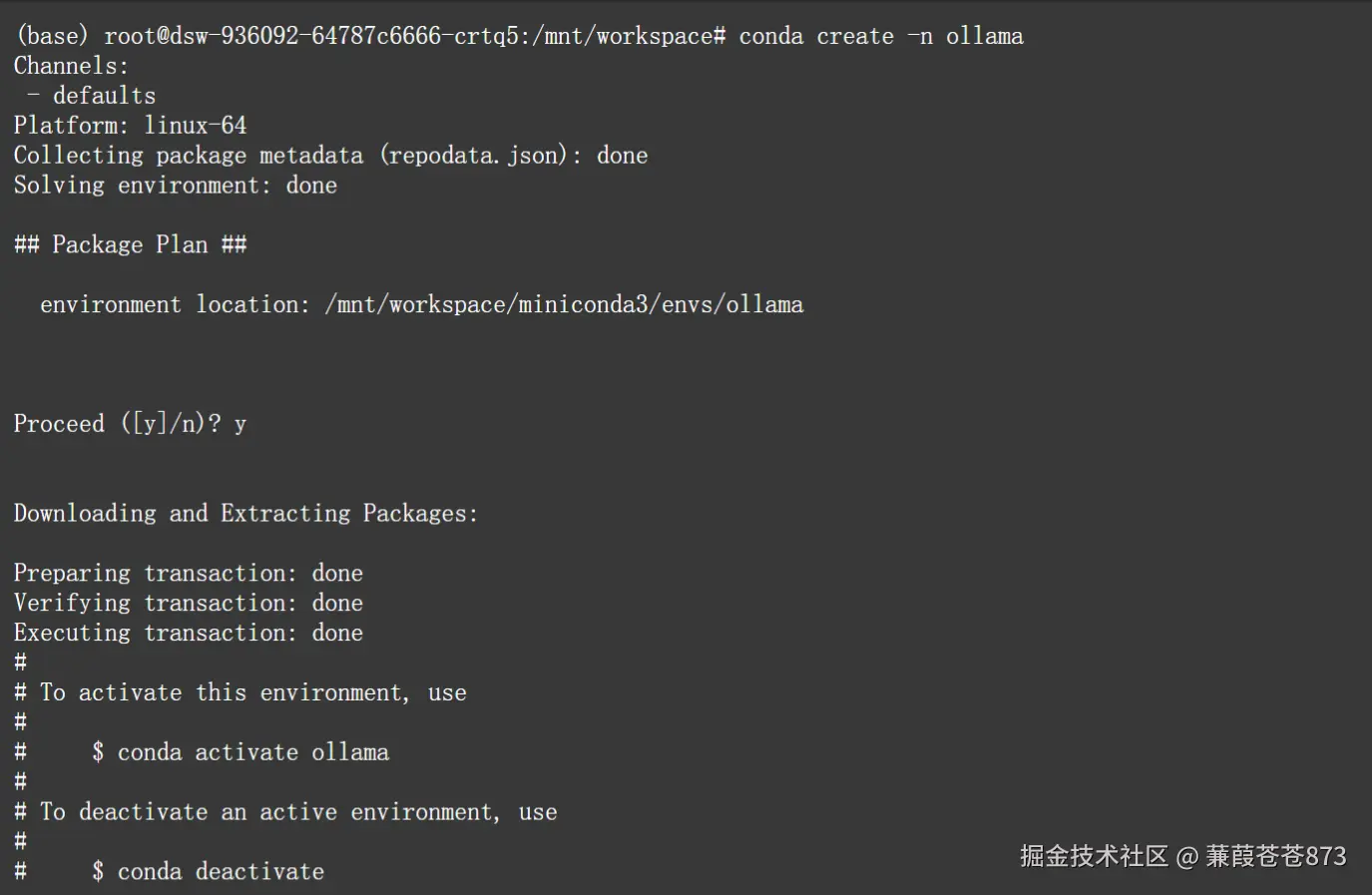This screenshot has width=1372, height=895.
Task: Click '# To deactivate an active environment' line
Action: click(285, 813)
